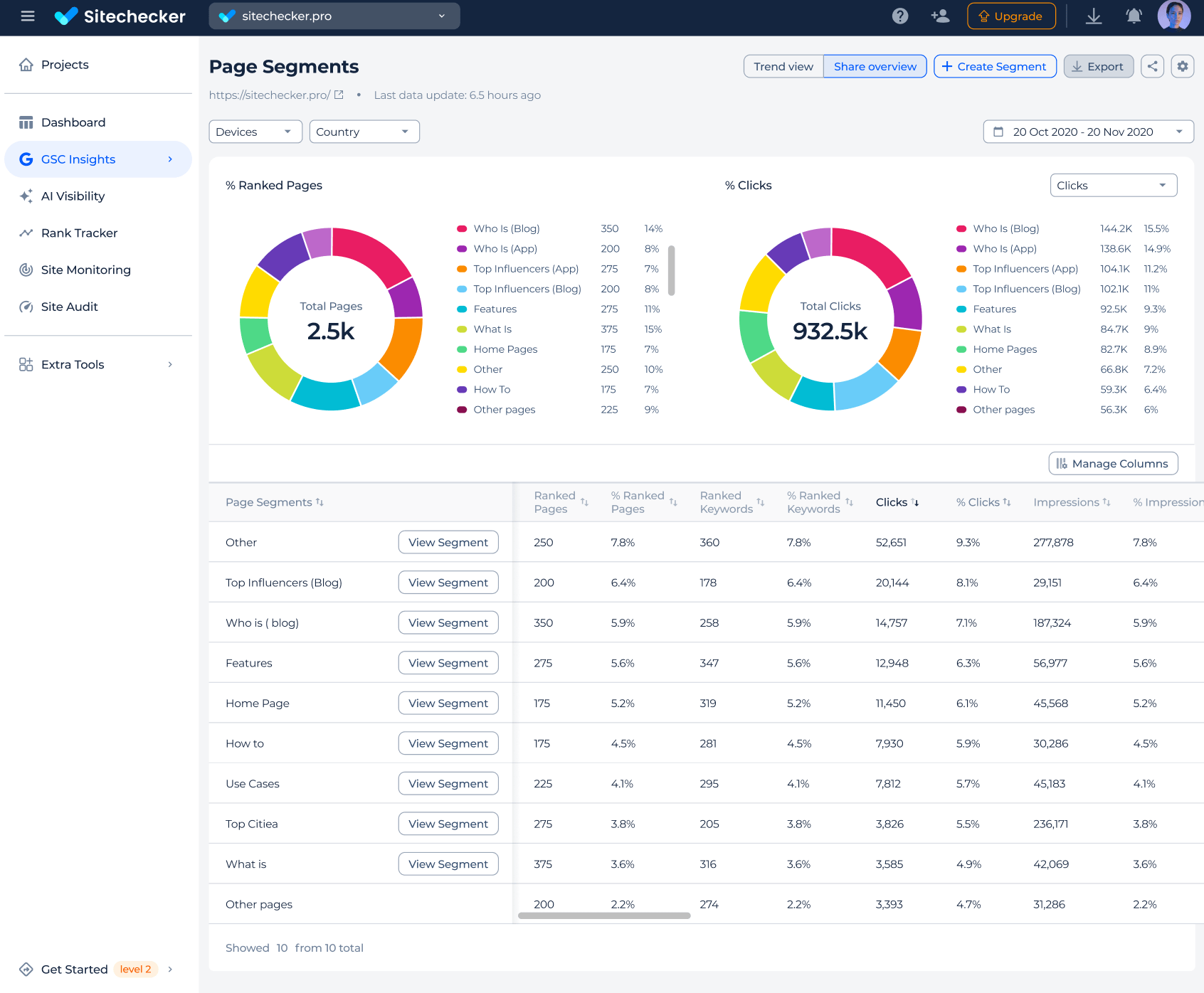This screenshot has width=1204, height=993.
Task: Click the Create Segment button
Action: 994,66
